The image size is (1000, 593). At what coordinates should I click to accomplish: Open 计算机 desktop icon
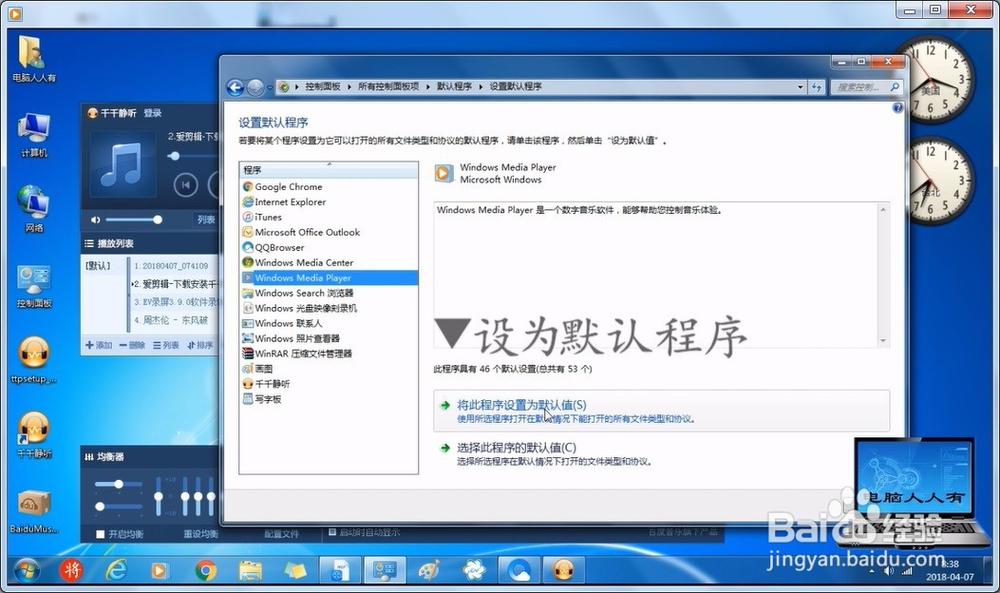coord(33,135)
